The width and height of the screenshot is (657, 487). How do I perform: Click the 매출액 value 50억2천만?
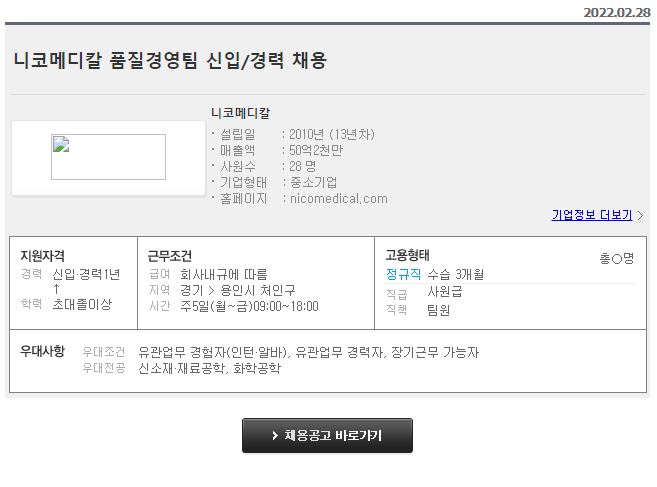(316, 150)
